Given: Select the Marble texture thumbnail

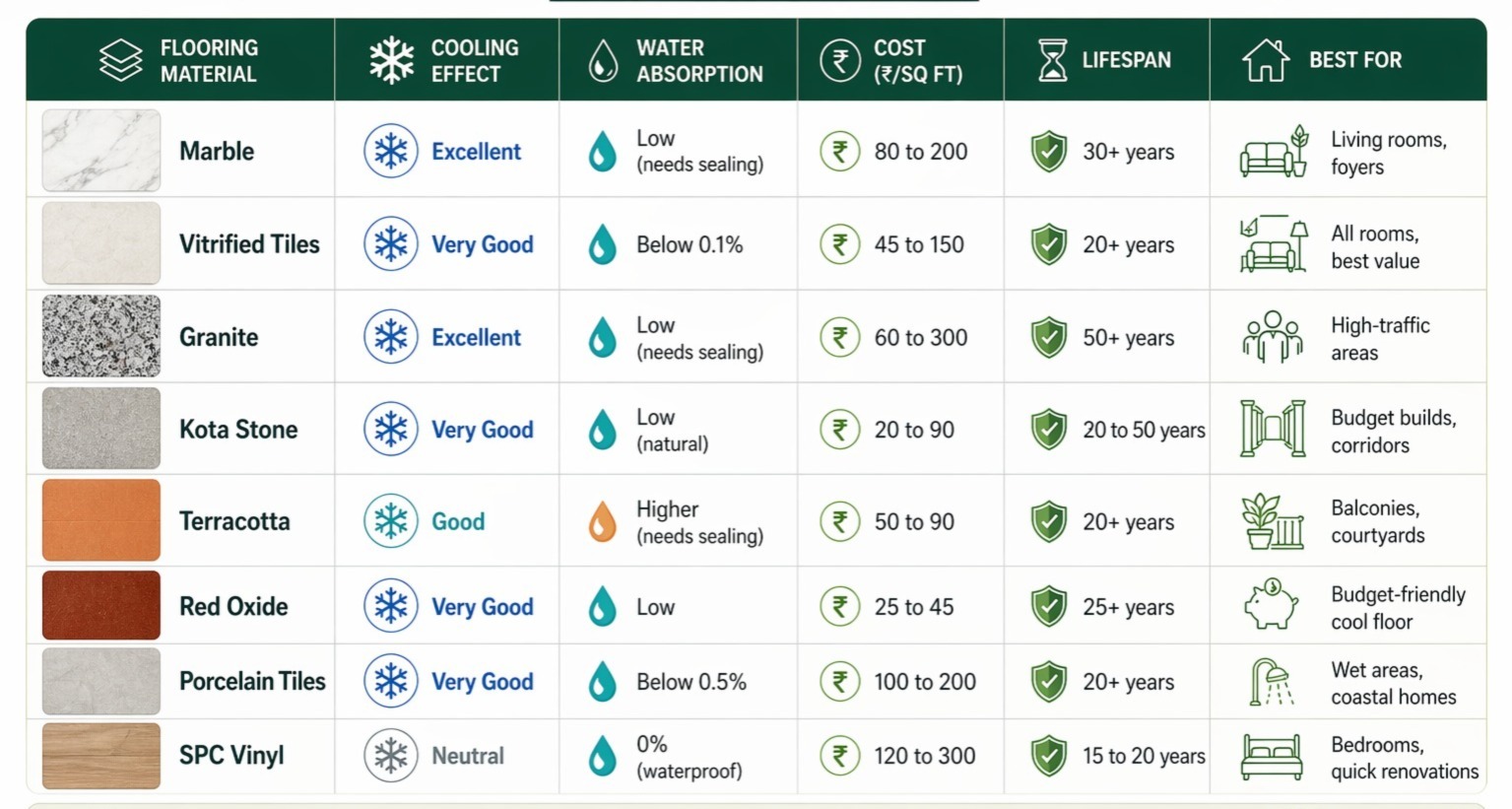Looking at the screenshot, I should point(101,151).
